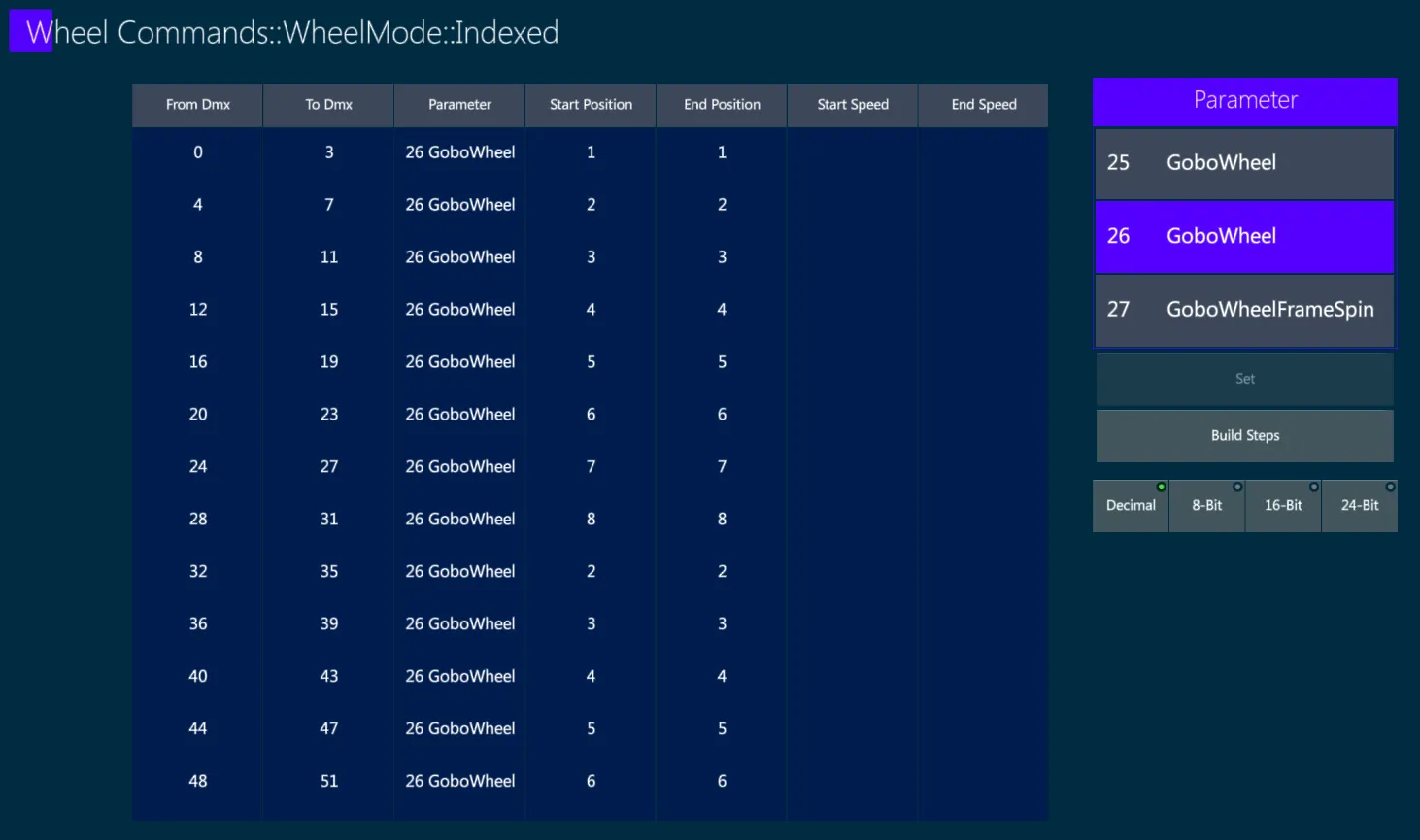The height and width of the screenshot is (840, 1420).
Task: Switch number format to 8-Bit
Action: (x=1207, y=505)
